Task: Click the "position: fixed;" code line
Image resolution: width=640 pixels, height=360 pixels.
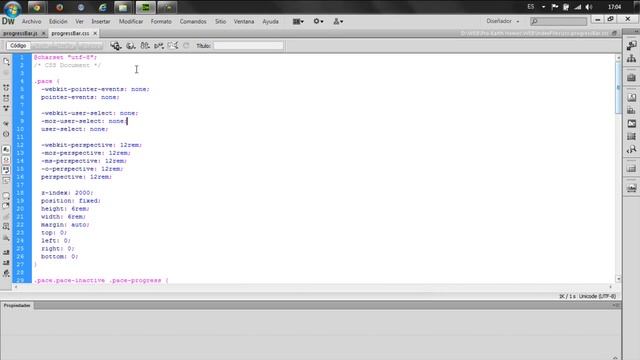Action: pyautogui.click(x=71, y=201)
